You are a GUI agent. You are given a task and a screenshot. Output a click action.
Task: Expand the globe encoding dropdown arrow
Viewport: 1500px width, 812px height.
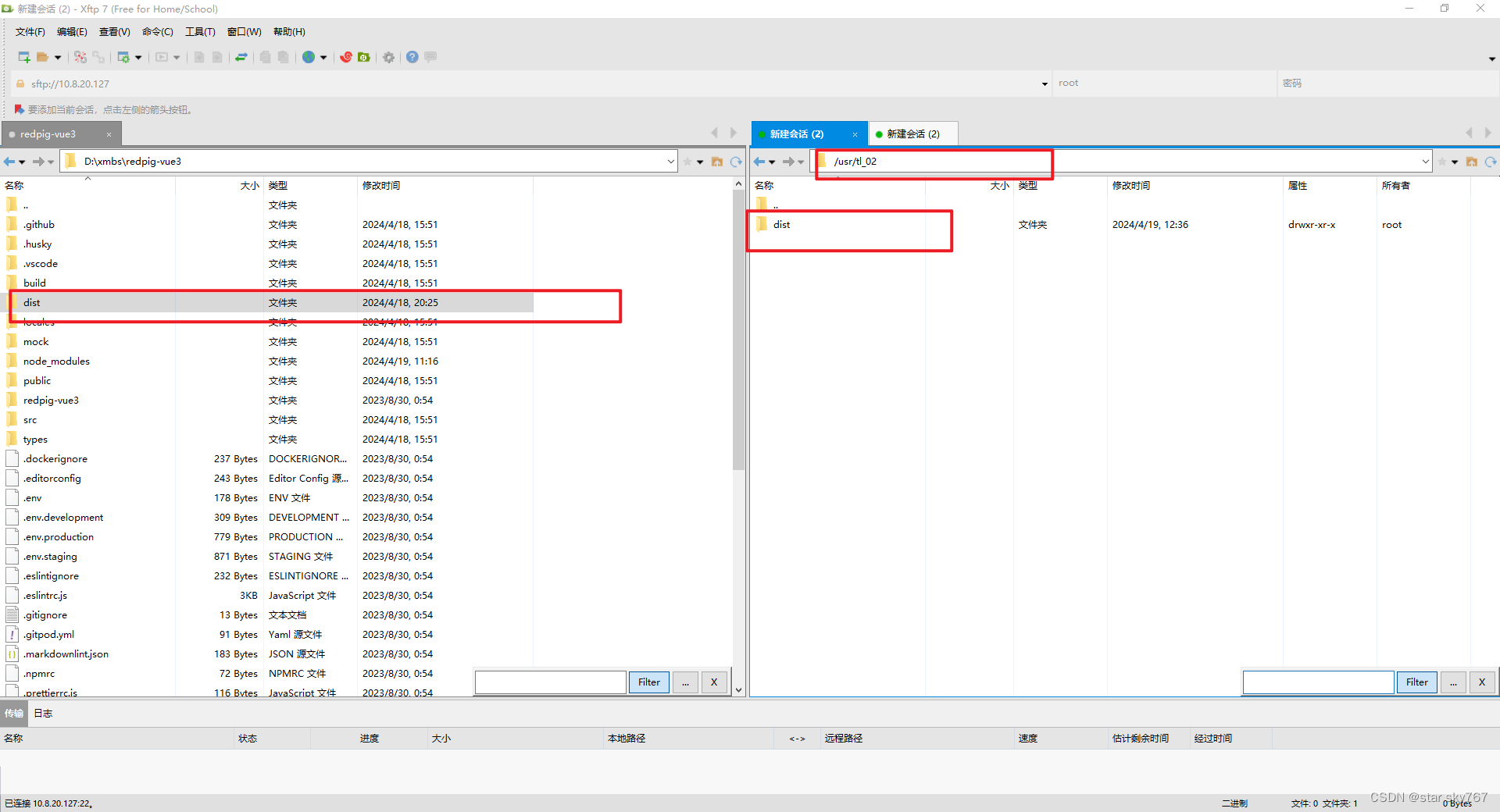click(x=323, y=57)
